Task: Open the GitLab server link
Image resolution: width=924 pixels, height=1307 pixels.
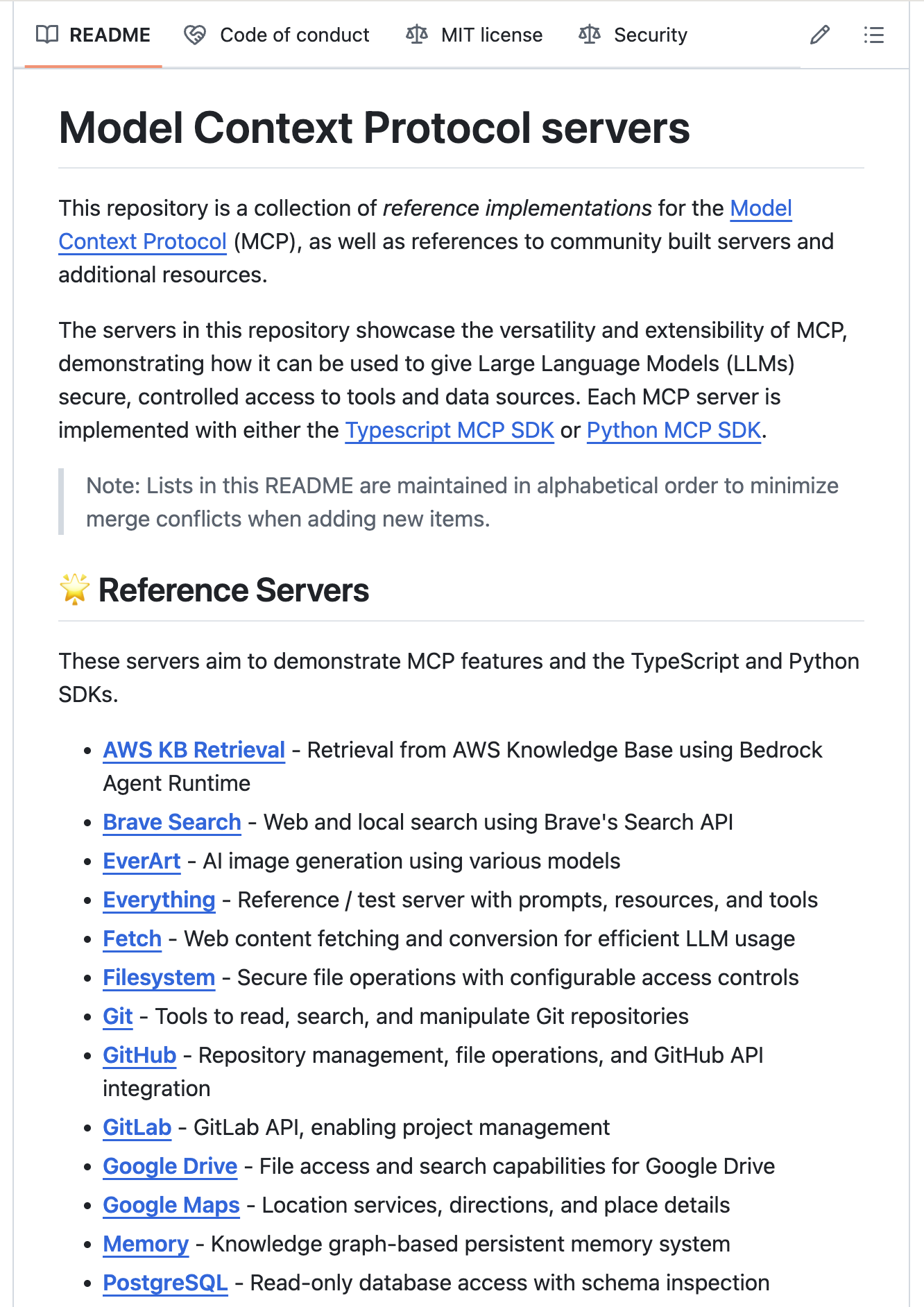Action: [x=137, y=1127]
